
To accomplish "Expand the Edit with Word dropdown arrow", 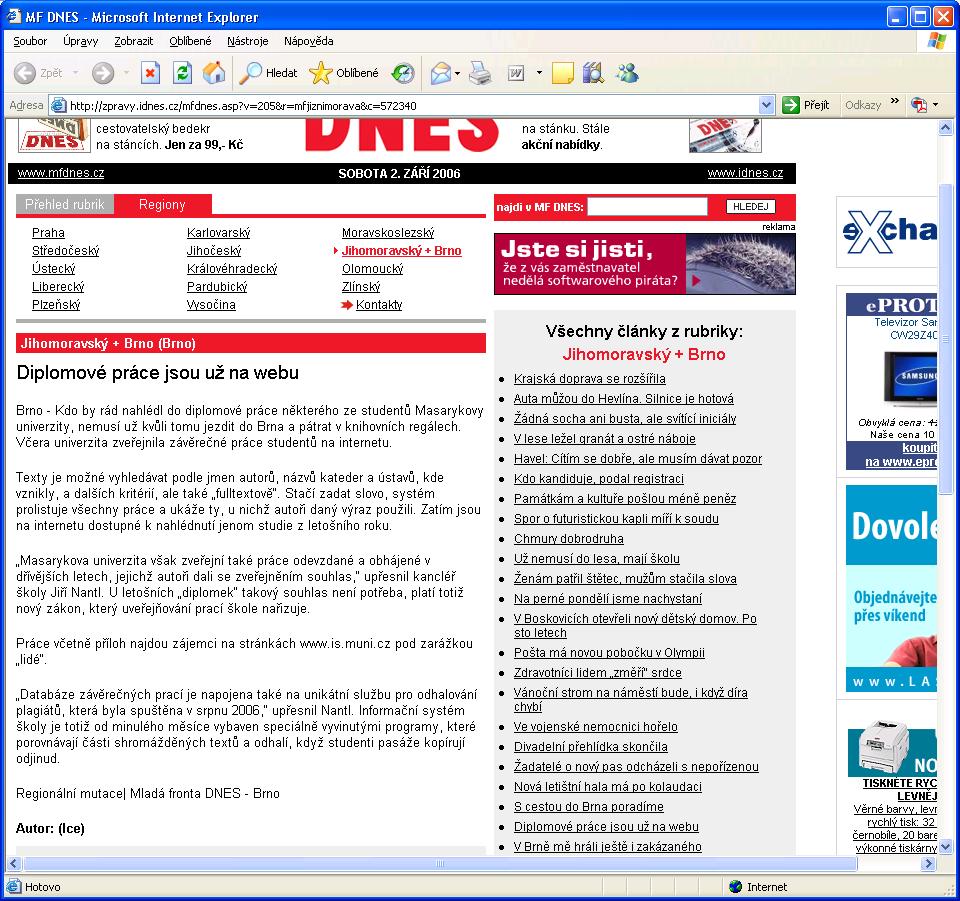I will tap(539, 73).
